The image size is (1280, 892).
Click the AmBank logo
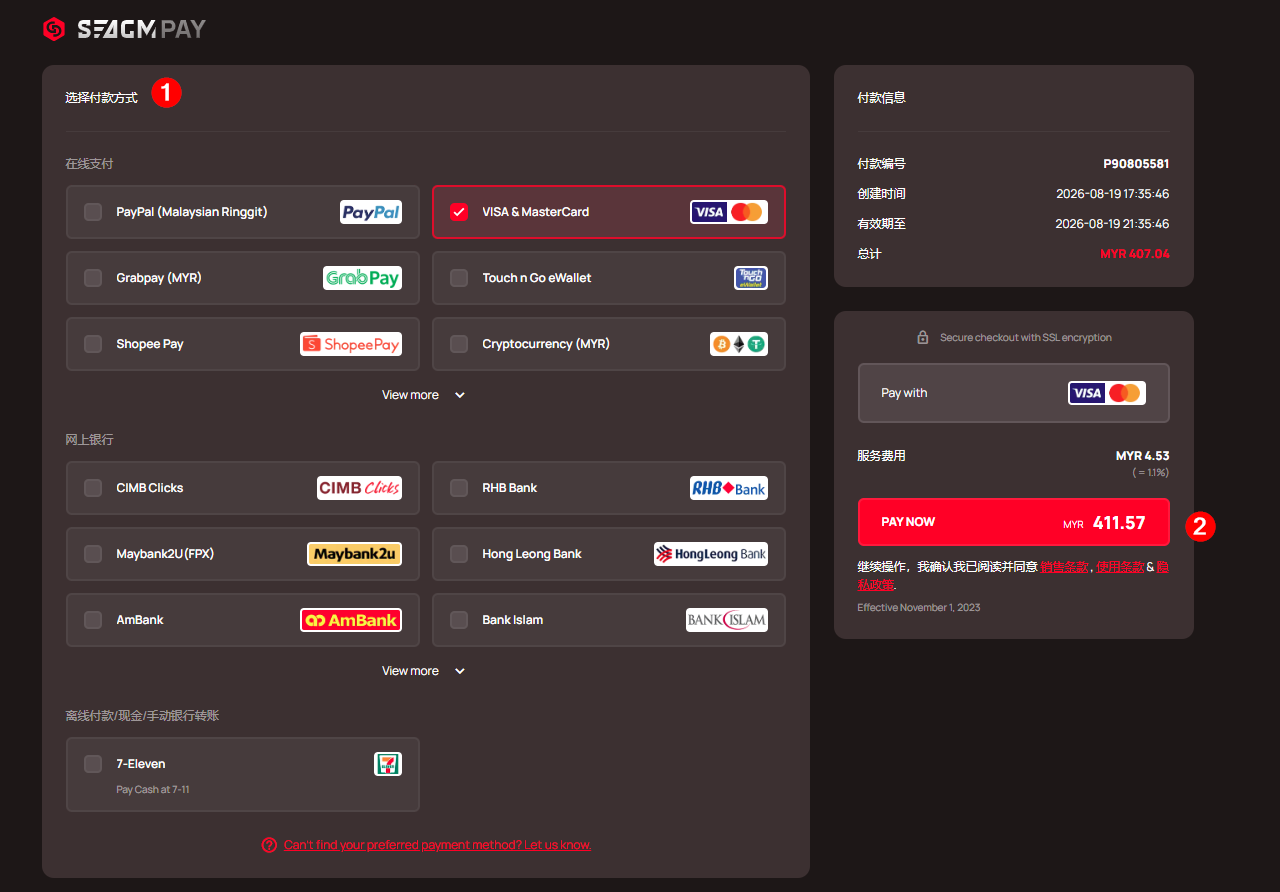[351, 620]
